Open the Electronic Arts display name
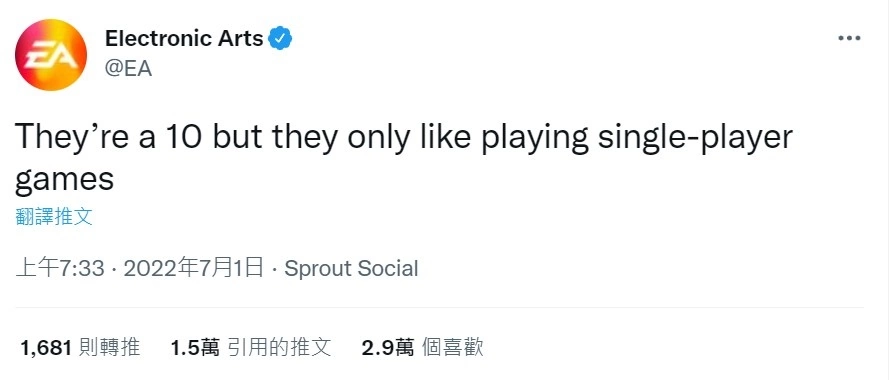The height and width of the screenshot is (380, 891). point(184,39)
